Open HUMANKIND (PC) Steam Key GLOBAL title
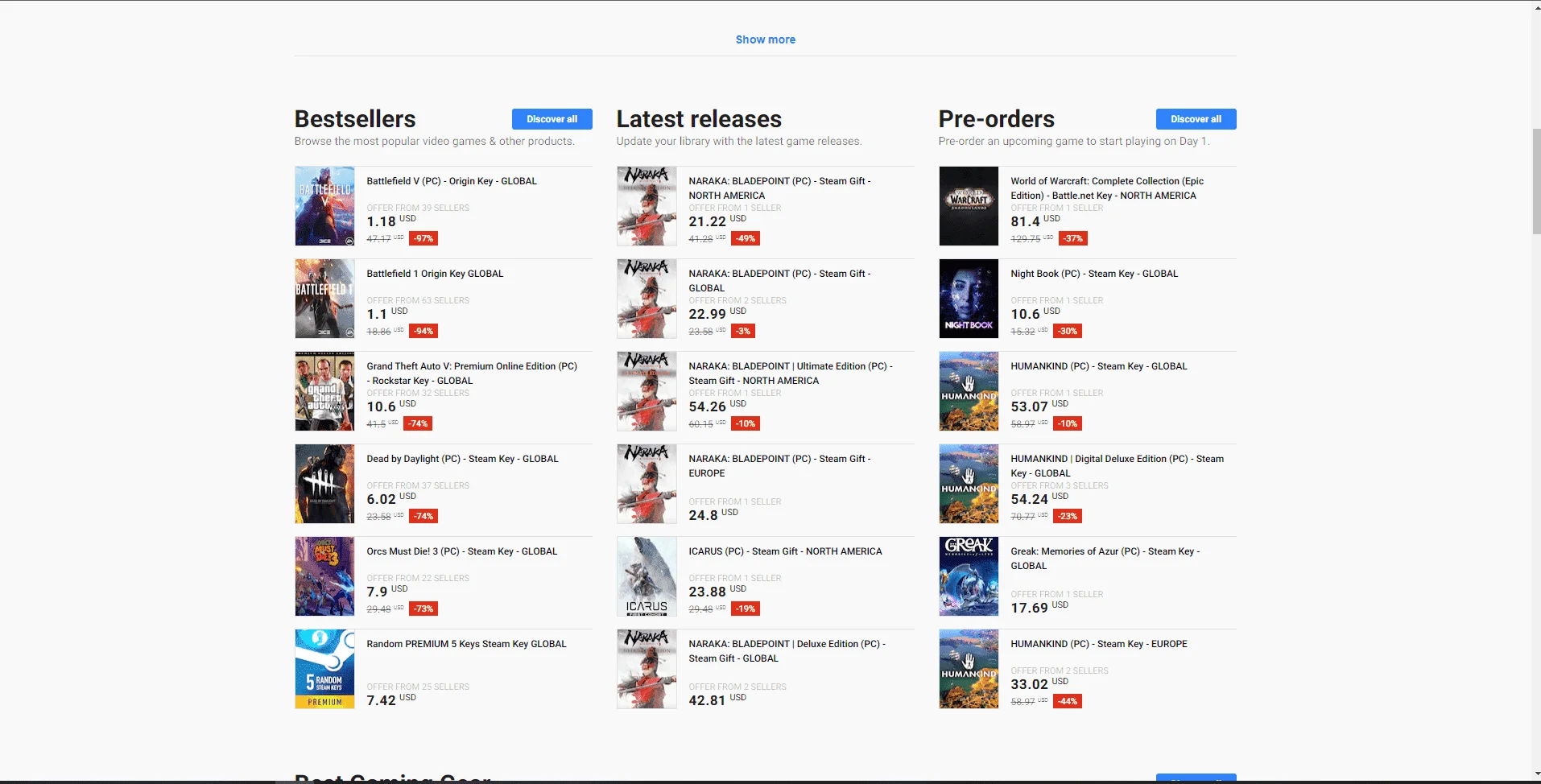Viewport: 1541px width, 784px height. tap(1099, 366)
